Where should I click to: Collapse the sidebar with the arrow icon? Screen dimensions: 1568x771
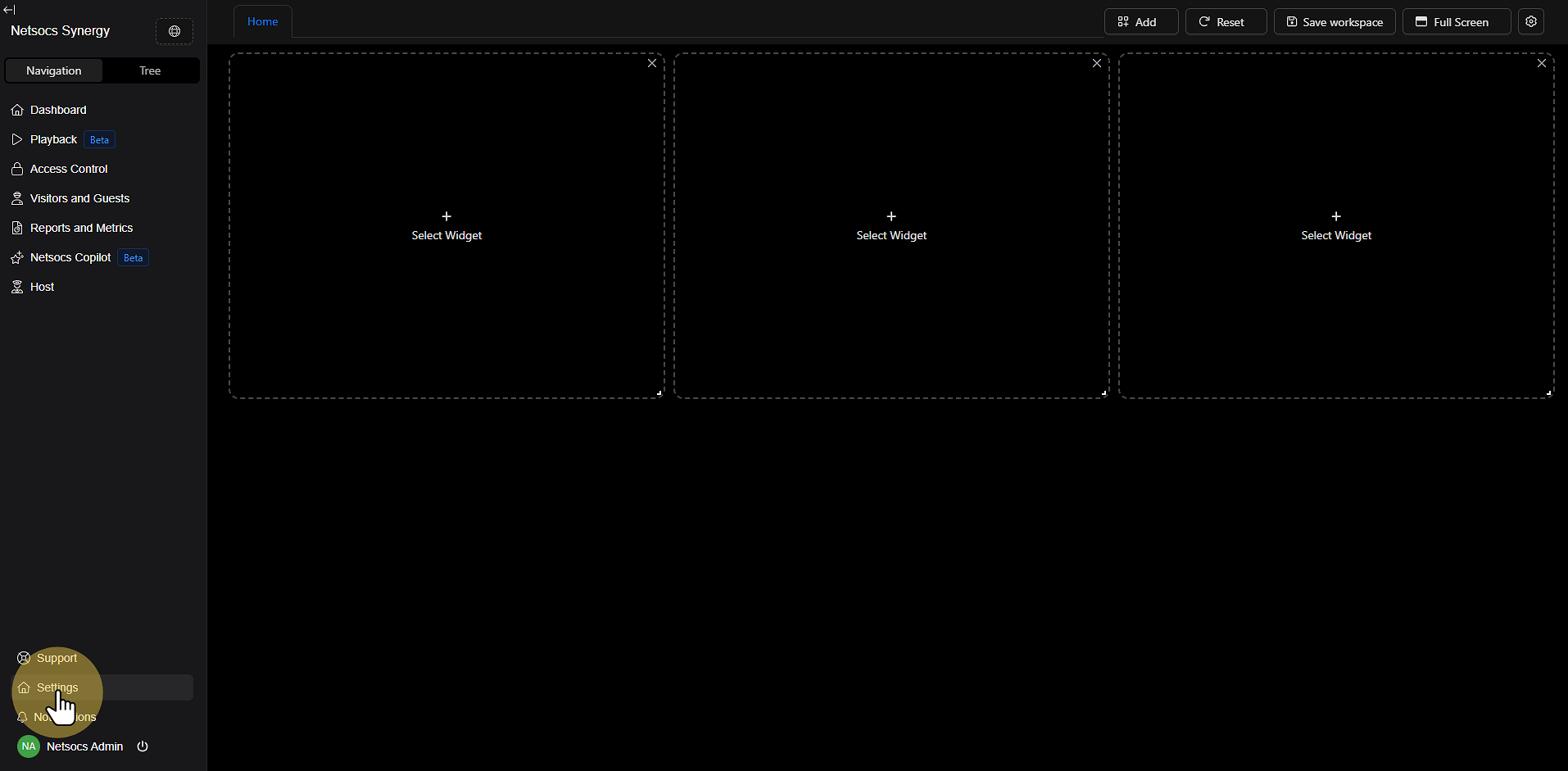9,10
